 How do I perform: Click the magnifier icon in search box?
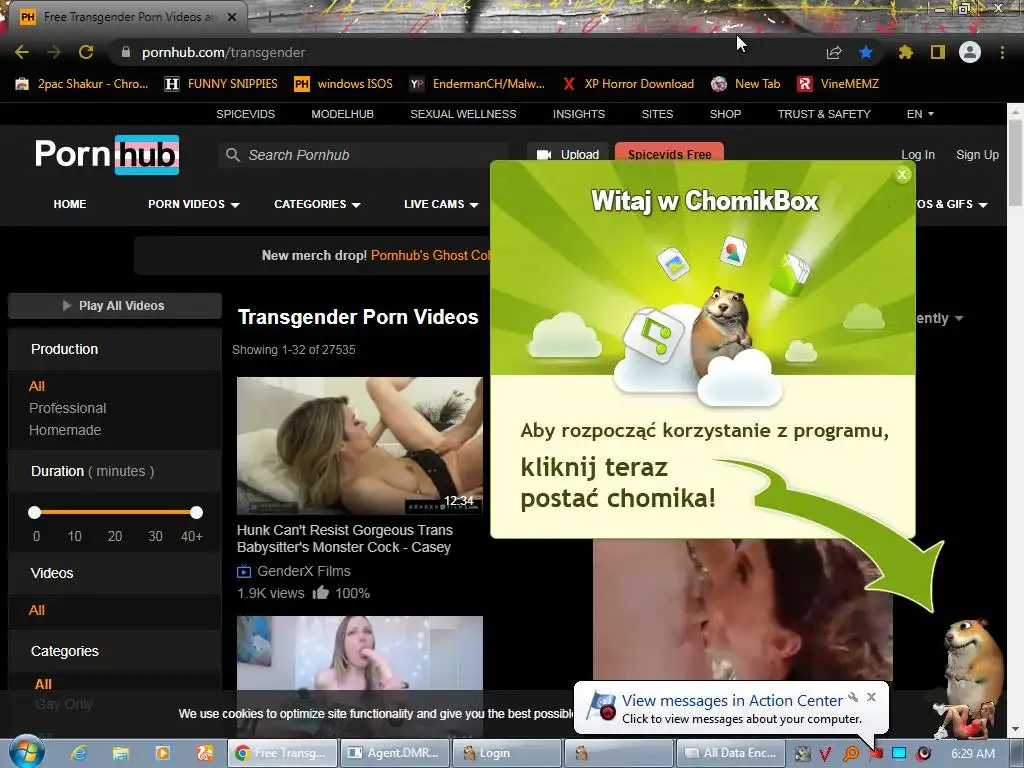pyautogui.click(x=232, y=155)
